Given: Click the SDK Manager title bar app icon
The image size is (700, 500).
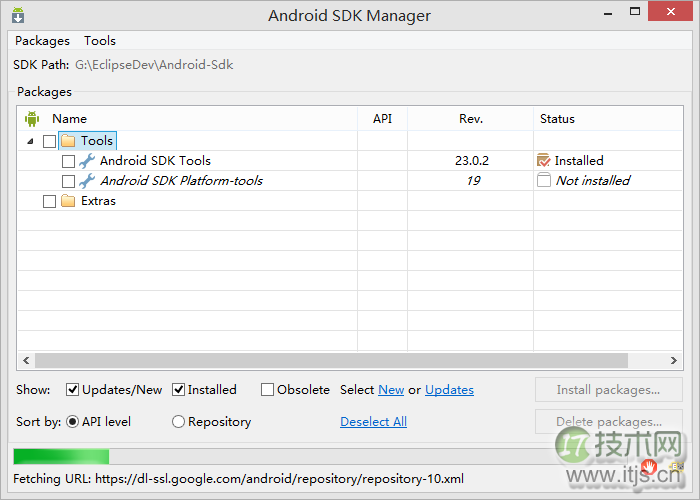Looking at the screenshot, I should click(18, 15).
